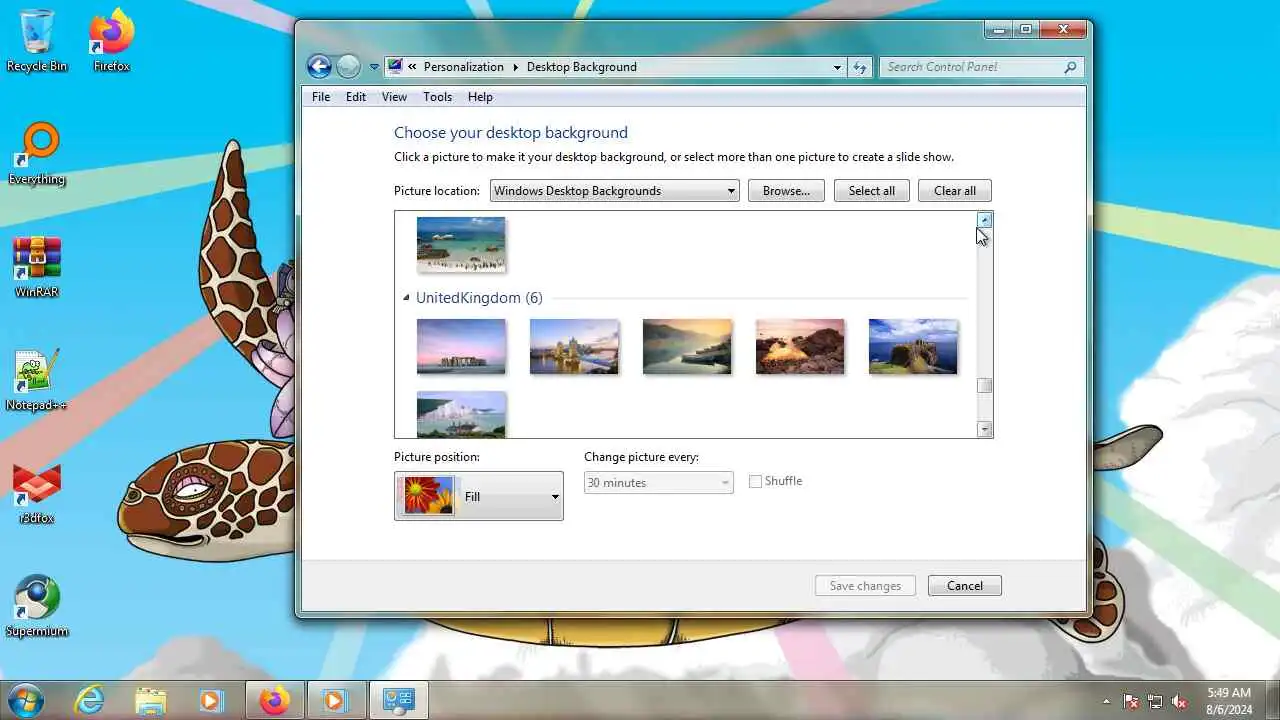1280x720 pixels.
Task: Click the UnitedKingdom (6) group label
Action: (479, 298)
